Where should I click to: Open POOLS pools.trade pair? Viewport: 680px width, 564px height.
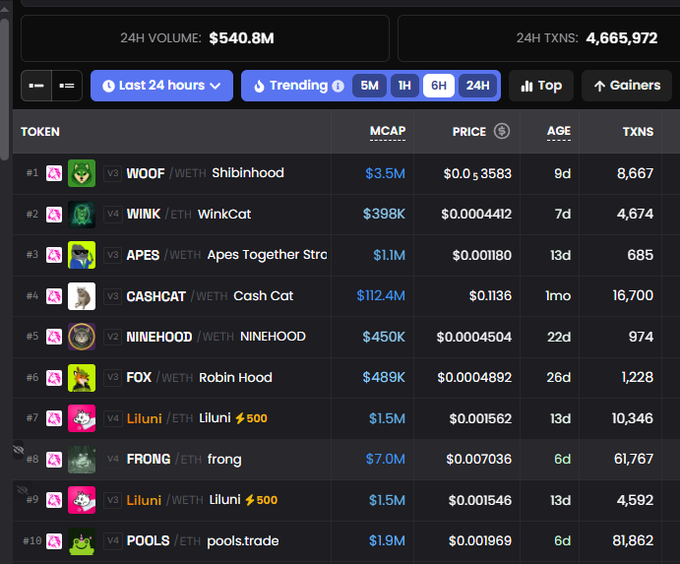click(203, 541)
